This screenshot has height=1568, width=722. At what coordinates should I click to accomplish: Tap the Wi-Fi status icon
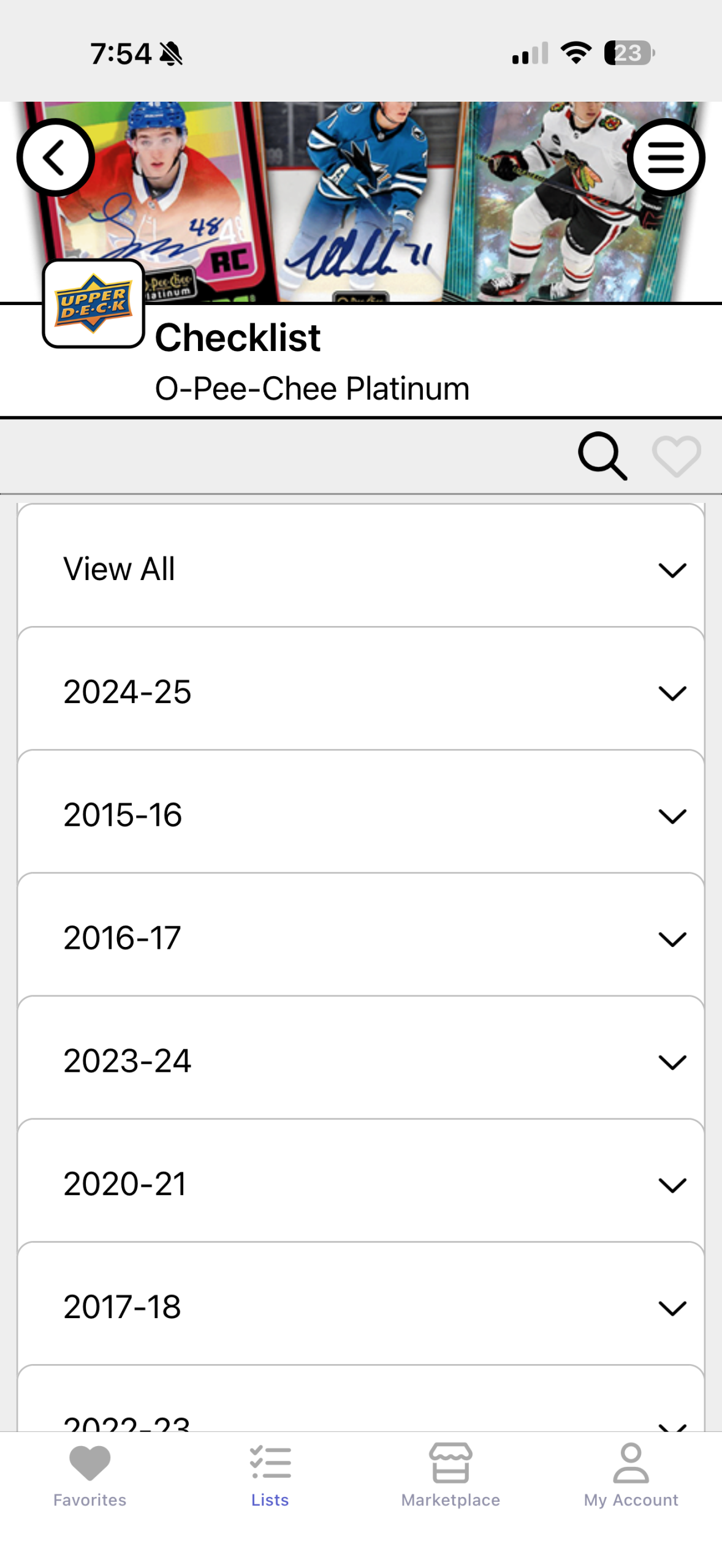pos(576,53)
